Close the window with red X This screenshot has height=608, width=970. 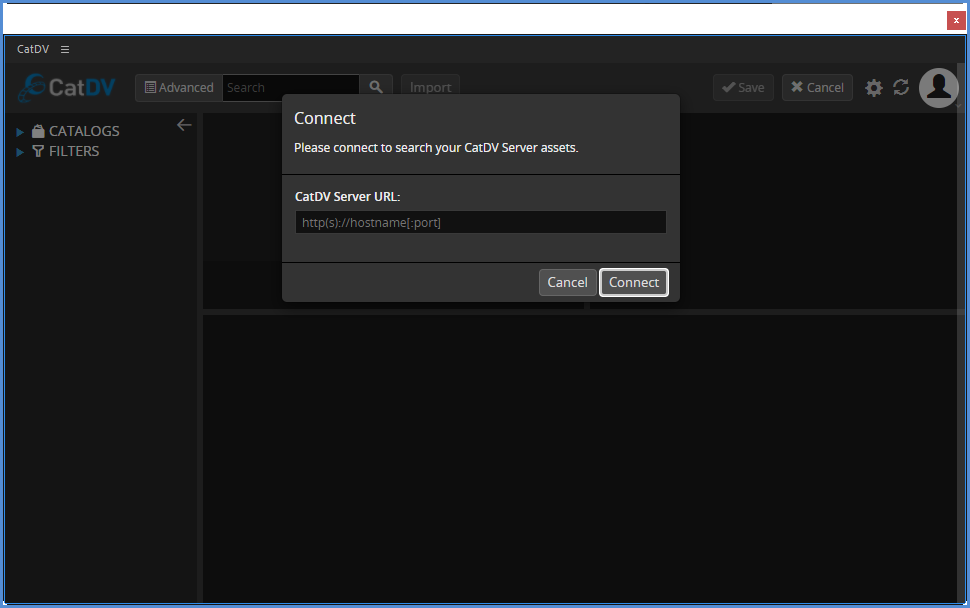point(956,20)
